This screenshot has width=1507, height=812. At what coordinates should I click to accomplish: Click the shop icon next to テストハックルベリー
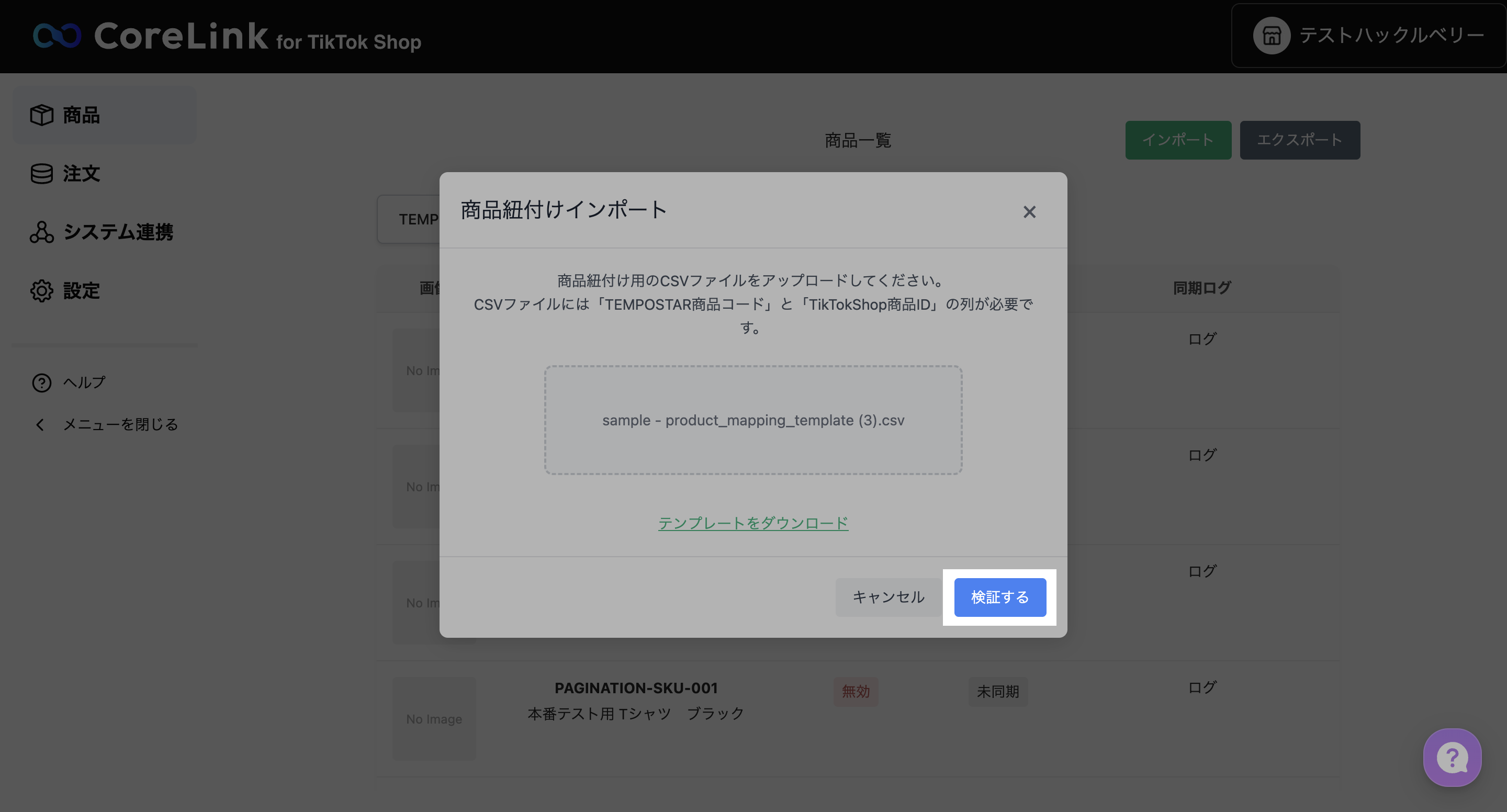[1271, 36]
